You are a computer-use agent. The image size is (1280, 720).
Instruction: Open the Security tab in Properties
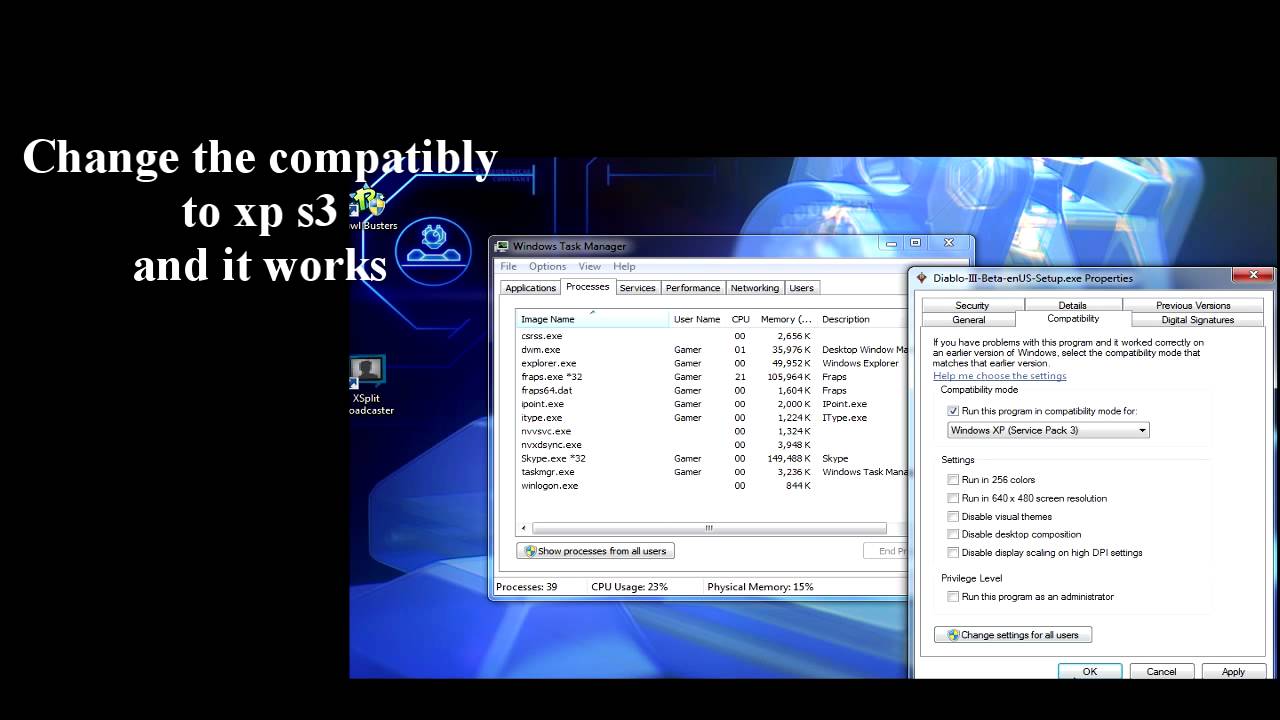(971, 306)
